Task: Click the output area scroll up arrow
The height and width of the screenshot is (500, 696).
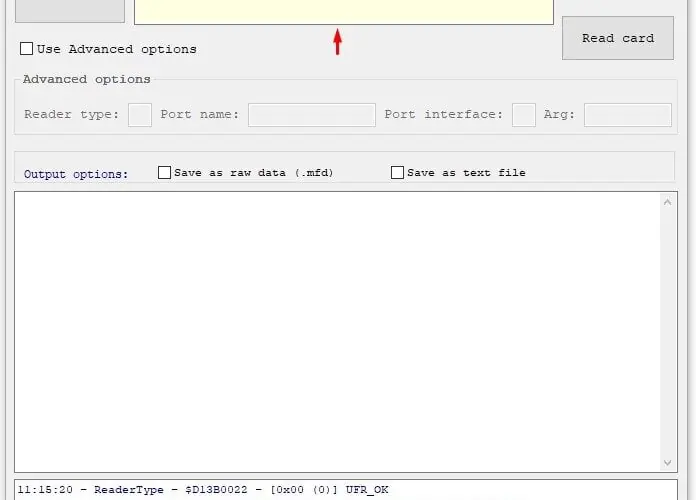Action: (x=667, y=202)
